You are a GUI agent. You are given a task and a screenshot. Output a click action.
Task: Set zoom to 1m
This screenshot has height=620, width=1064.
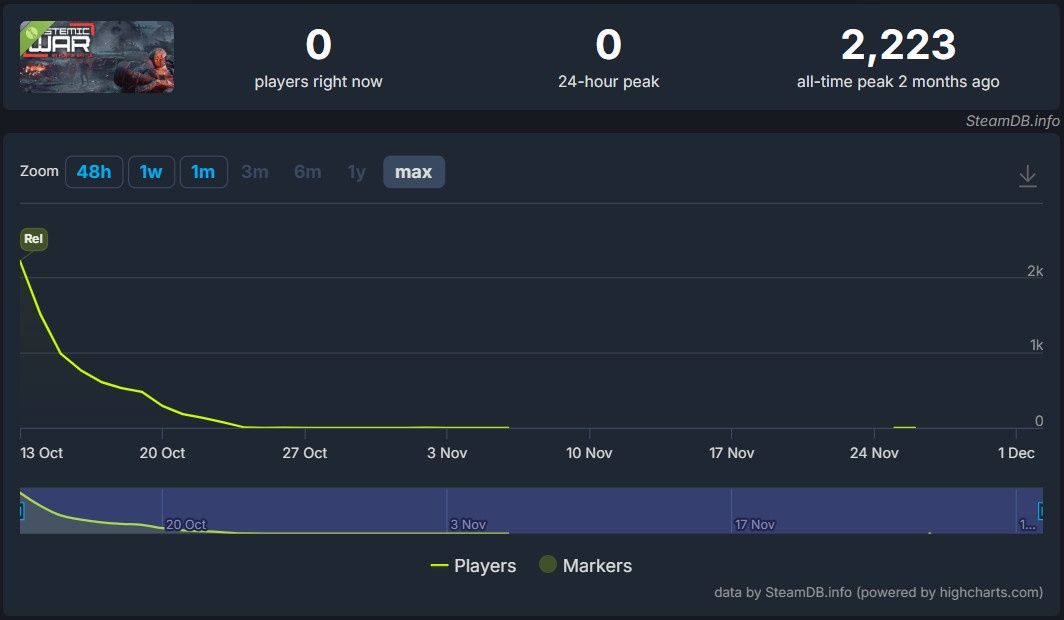[x=203, y=172]
